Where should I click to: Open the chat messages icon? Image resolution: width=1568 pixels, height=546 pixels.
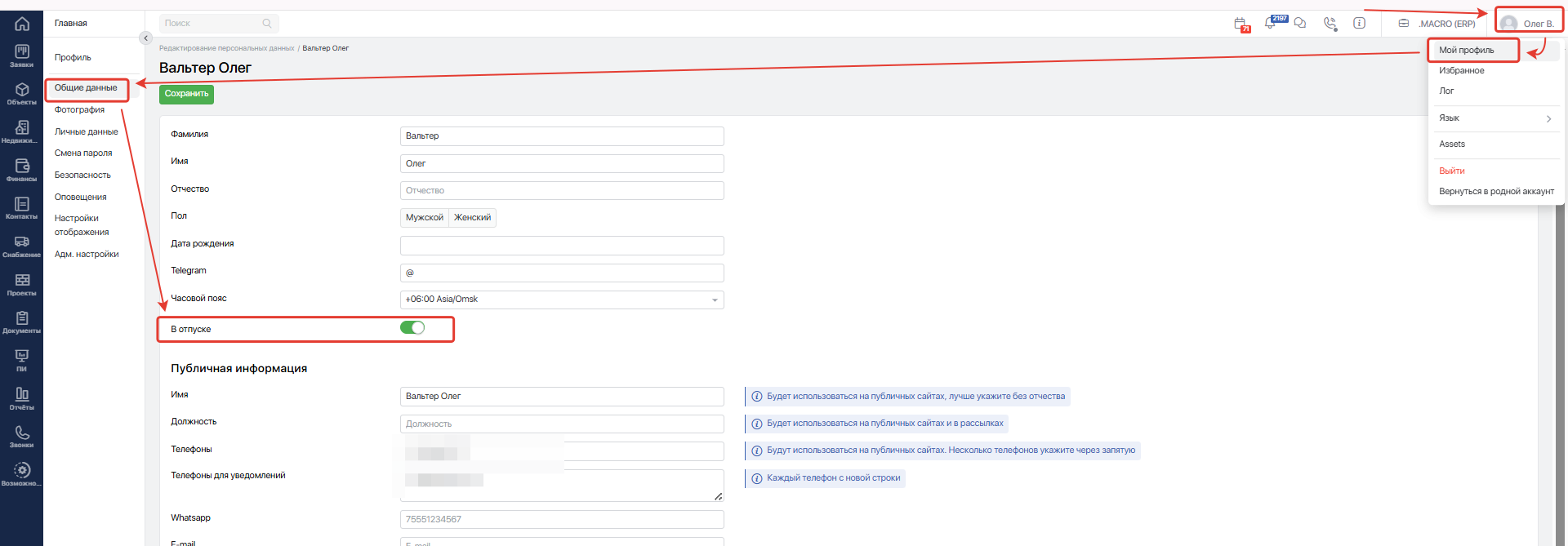1300,24
